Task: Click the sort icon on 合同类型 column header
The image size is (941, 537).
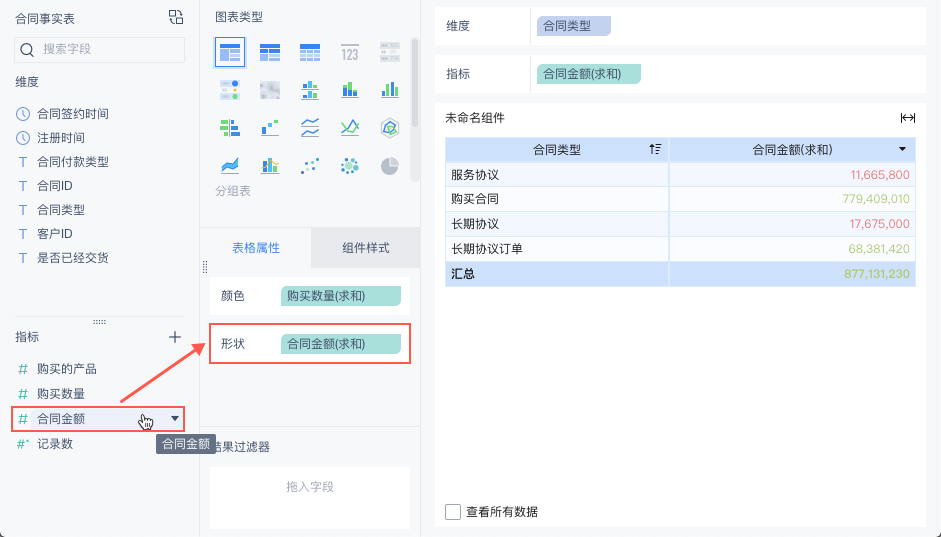Action: pyautogui.click(x=655, y=150)
